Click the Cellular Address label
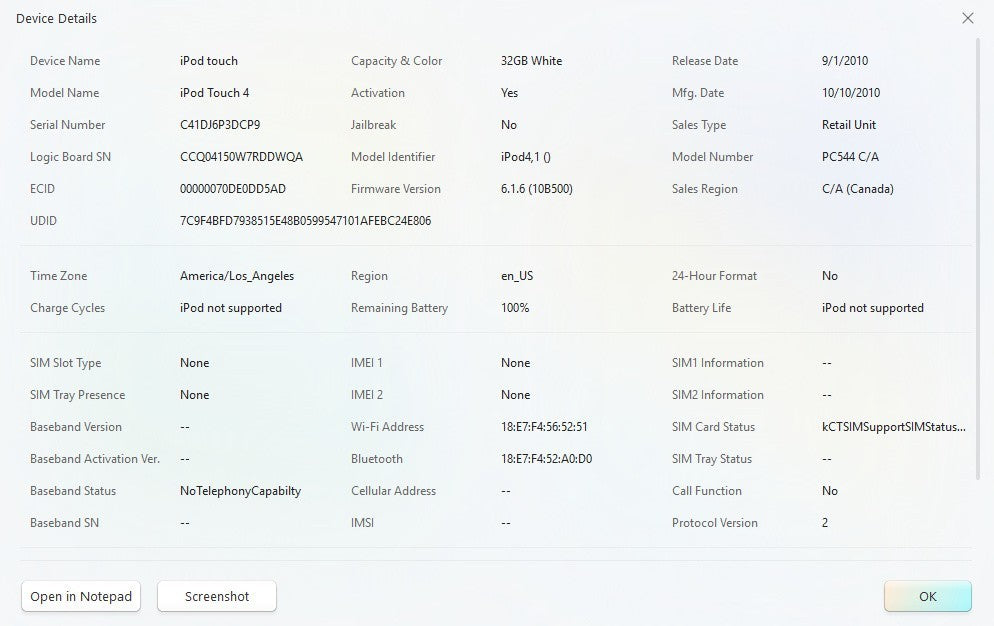This screenshot has height=626, width=994. (x=394, y=491)
